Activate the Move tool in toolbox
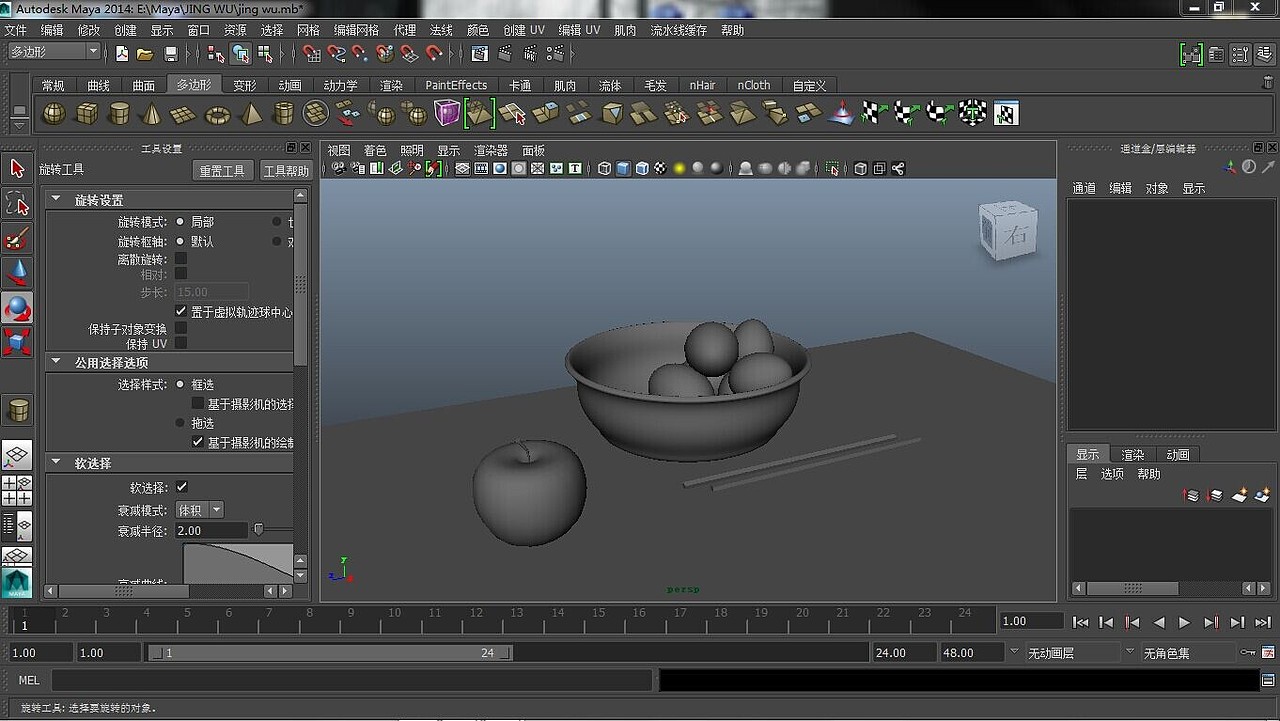The height and width of the screenshot is (721, 1280). pos(17,272)
